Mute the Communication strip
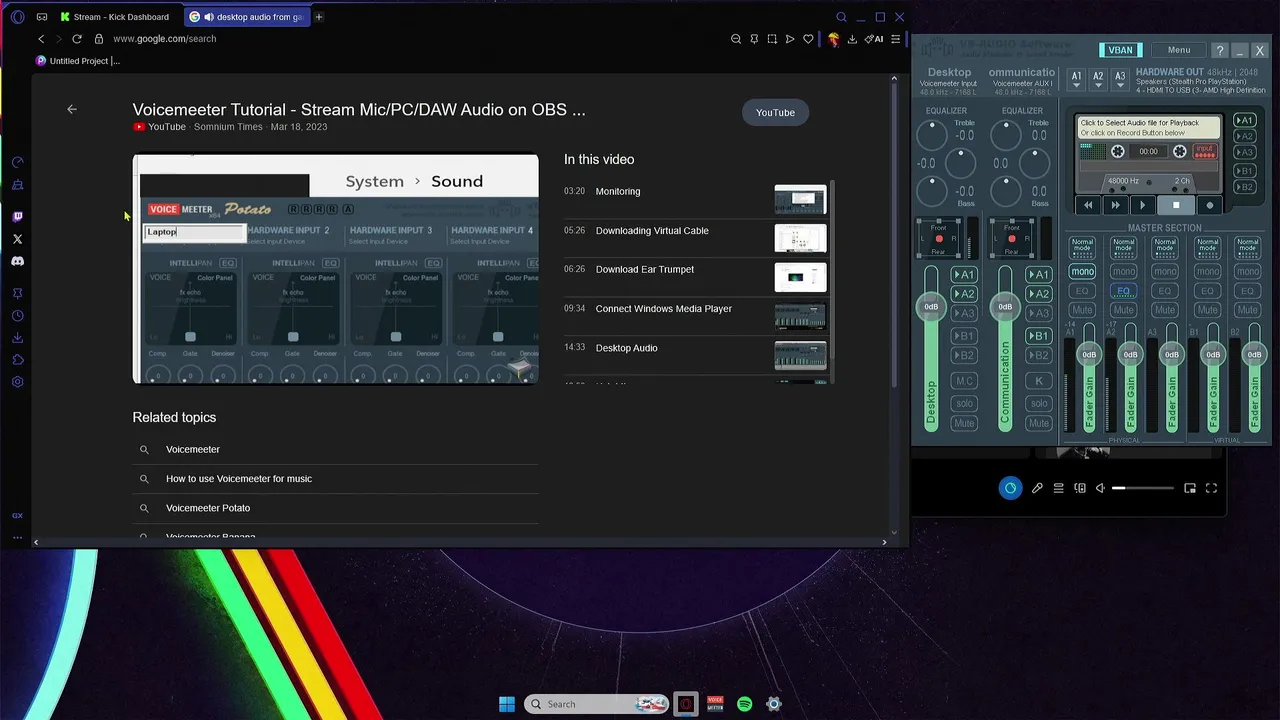This screenshot has width=1280, height=720. coord(1039,423)
